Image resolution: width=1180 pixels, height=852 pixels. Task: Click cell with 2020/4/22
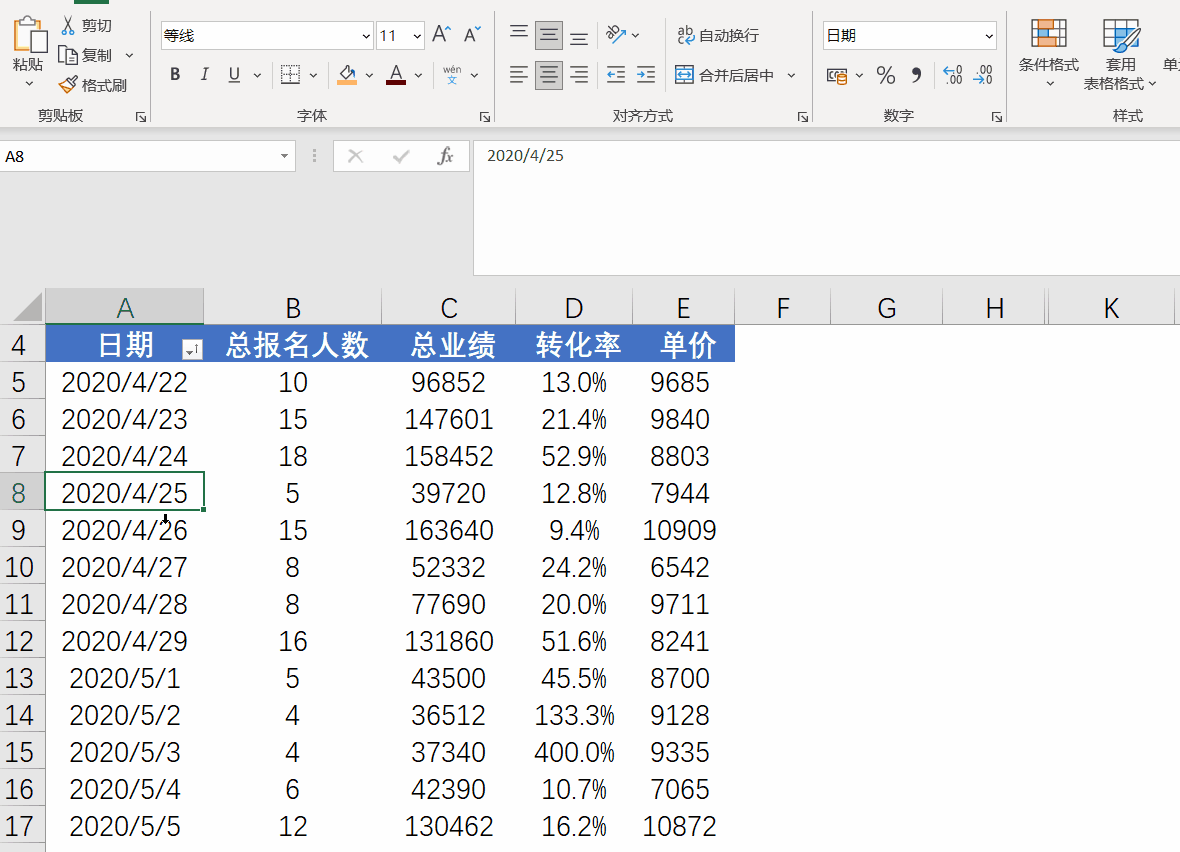[124, 382]
